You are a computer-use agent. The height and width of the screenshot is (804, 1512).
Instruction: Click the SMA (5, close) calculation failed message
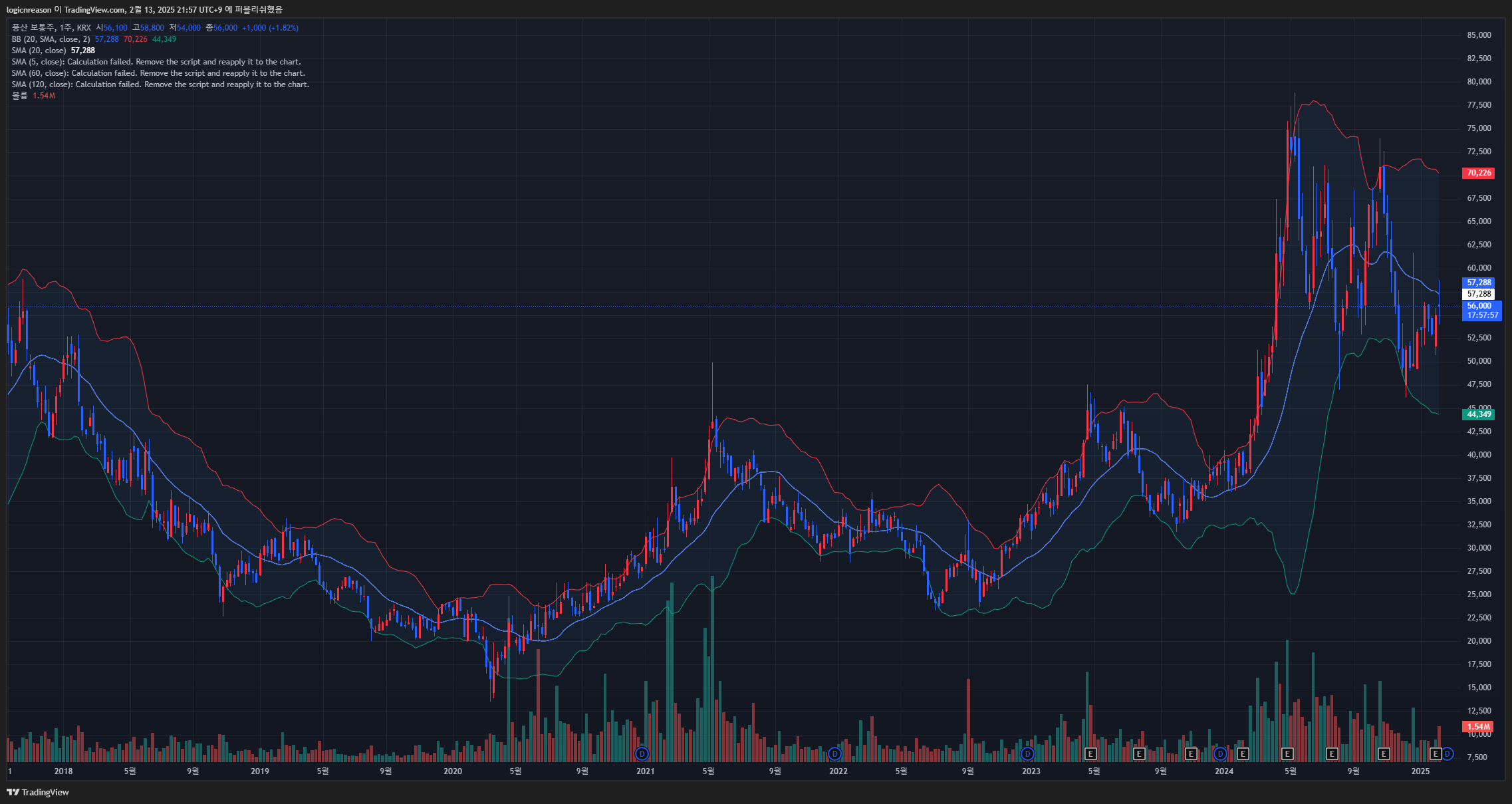click(x=156, y=62)
